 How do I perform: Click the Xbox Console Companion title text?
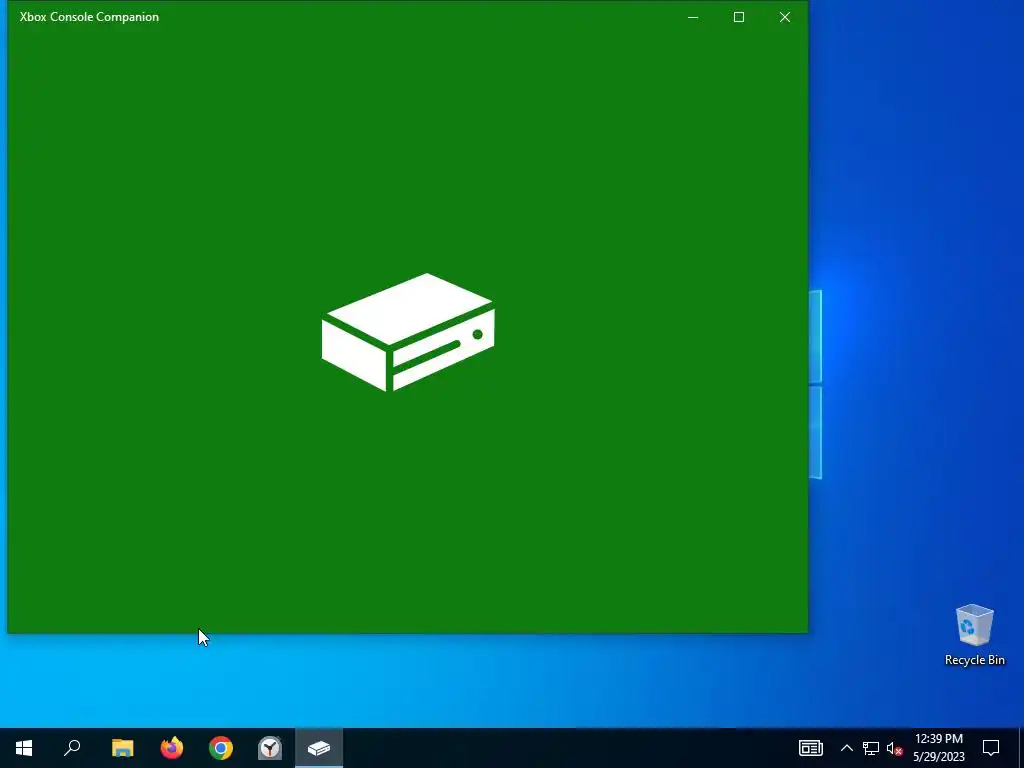tap(89, 17)
